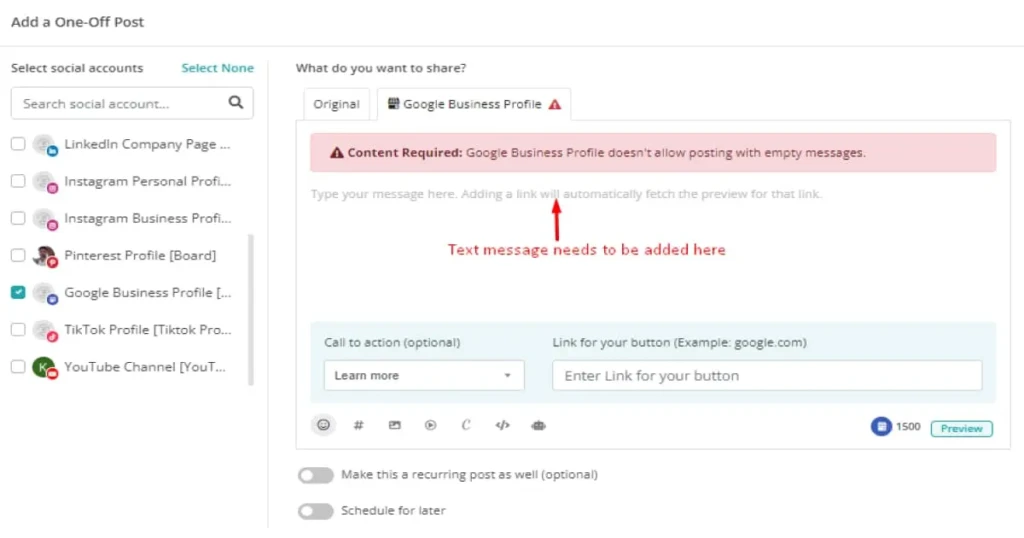Screen dimensions: 1024x538
Task: Click the code brackets icon
Action: click(502, 425)
